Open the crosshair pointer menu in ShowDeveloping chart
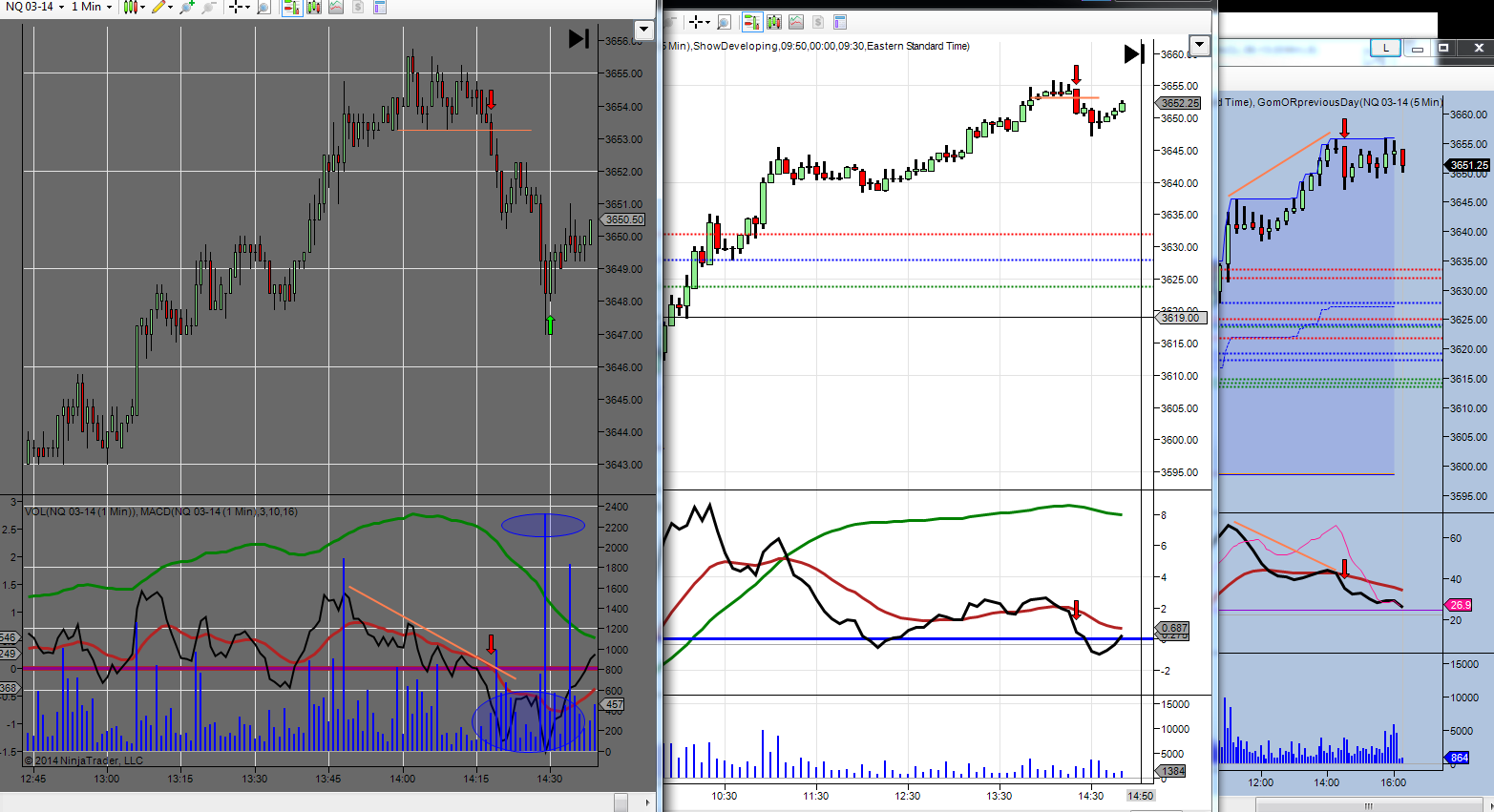The height and width of the screenshot is (812, 1494). tap(700, 22)
